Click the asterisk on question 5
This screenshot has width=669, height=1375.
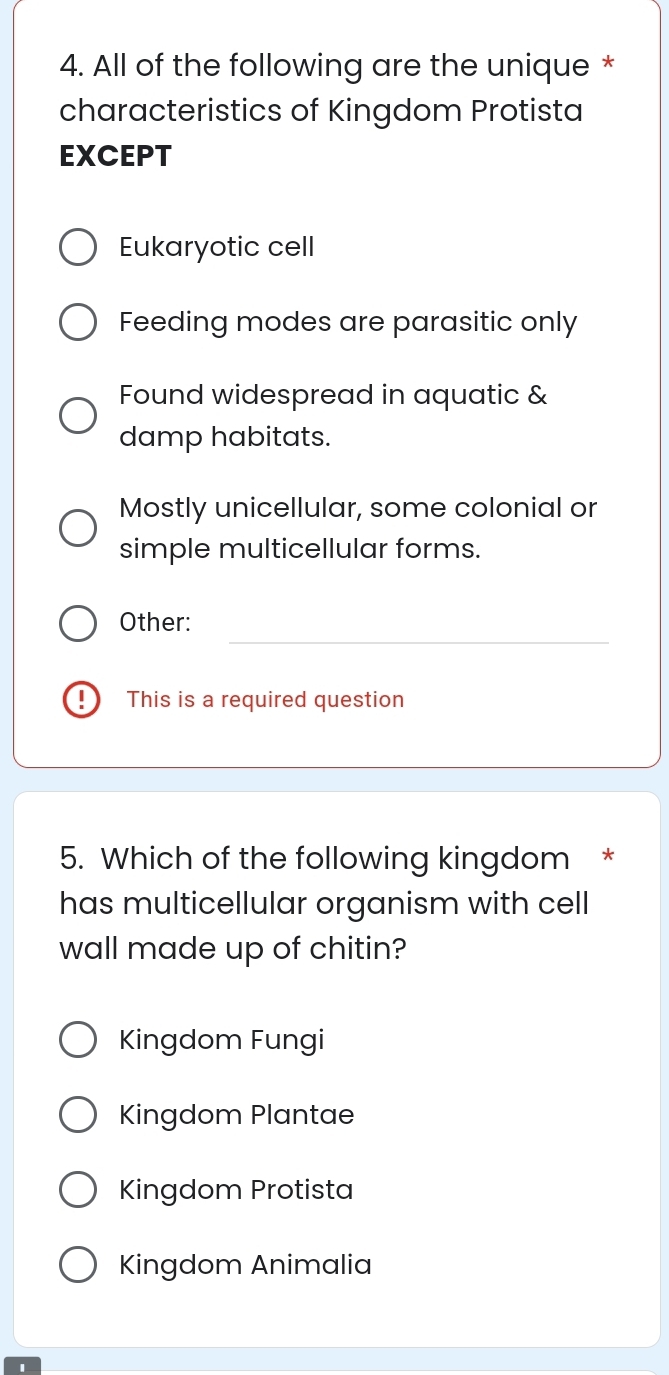(x=608, y=856)
